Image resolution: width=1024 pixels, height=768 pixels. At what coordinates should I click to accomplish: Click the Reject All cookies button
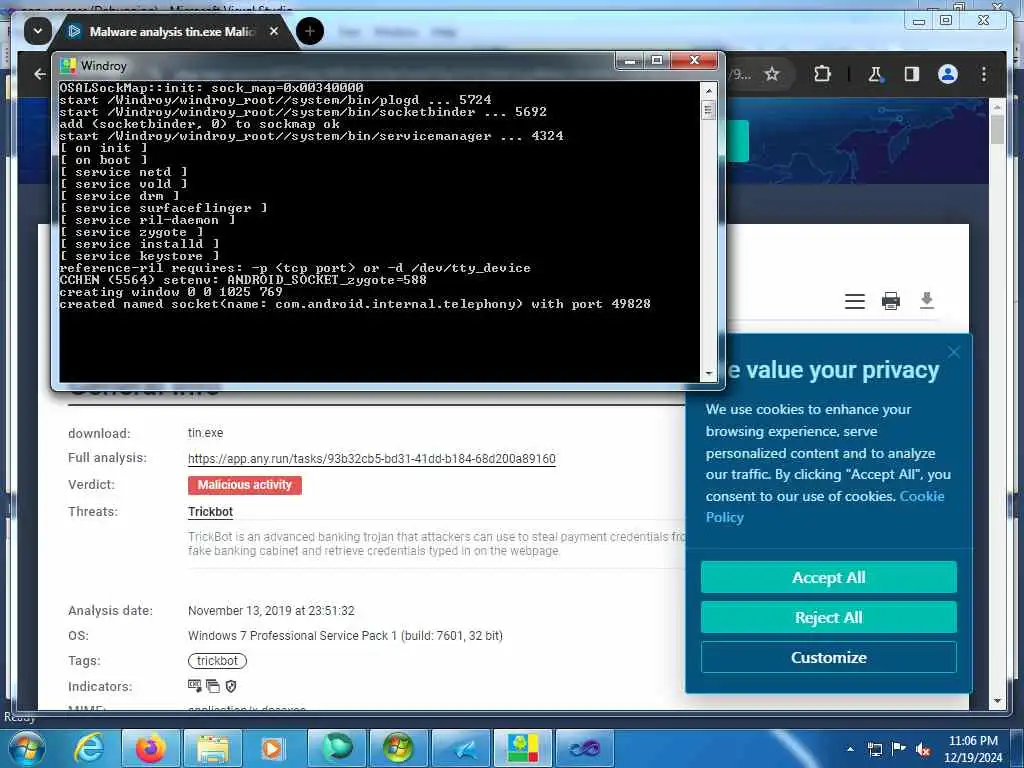(x=829, y=617)
